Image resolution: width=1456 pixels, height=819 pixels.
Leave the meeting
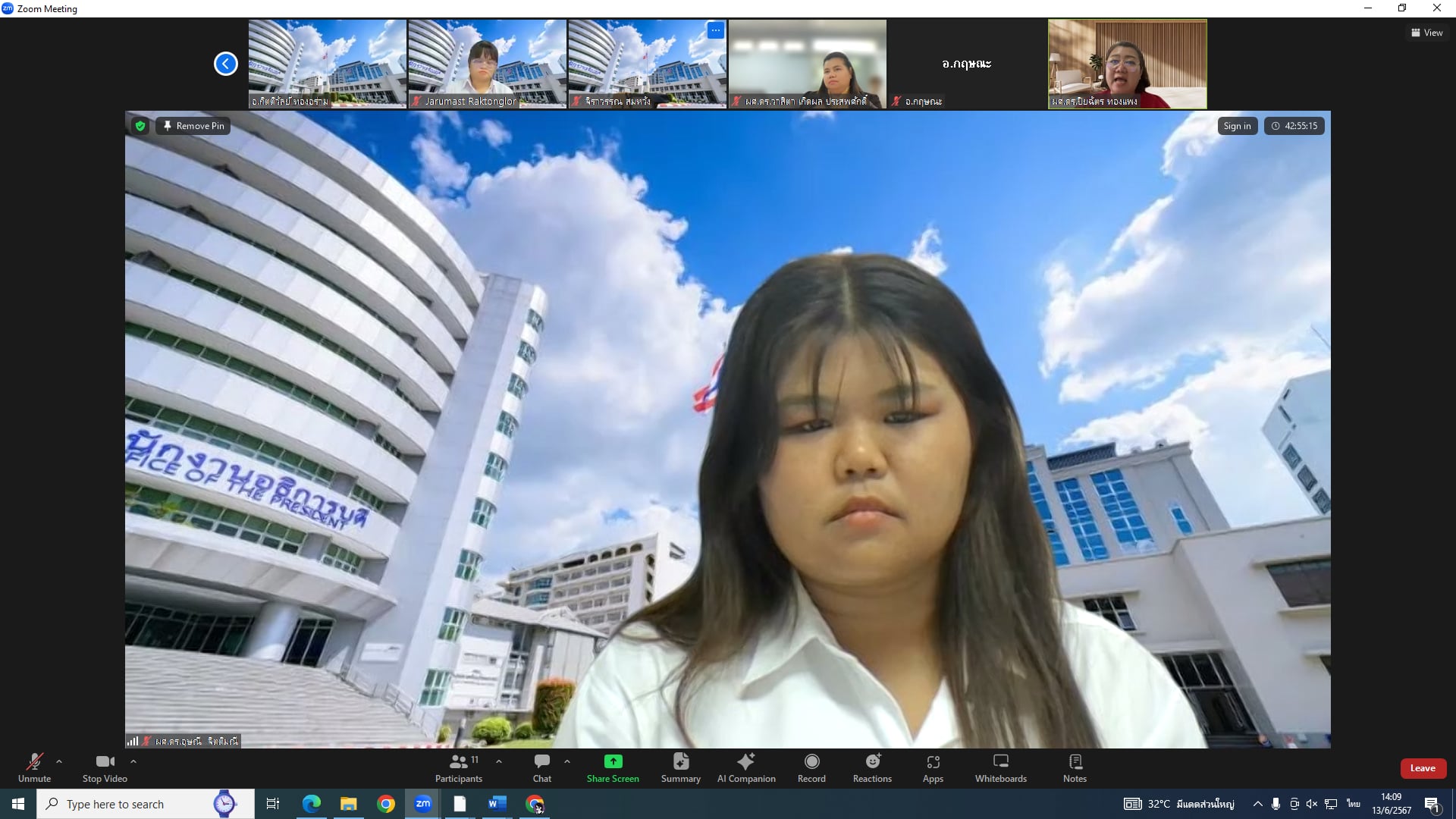click(x=1422, y=768)
